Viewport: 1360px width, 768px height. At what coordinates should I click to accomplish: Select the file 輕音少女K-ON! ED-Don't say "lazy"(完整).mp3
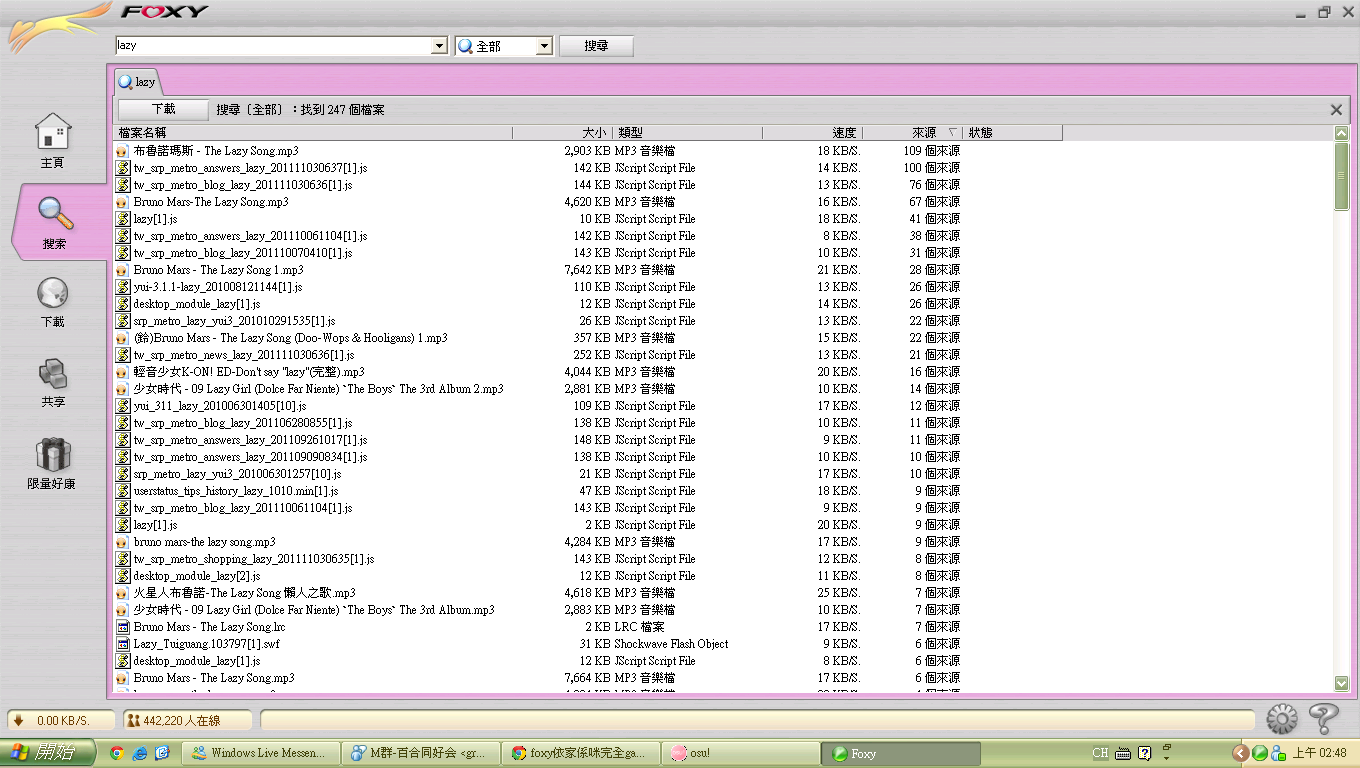tap(249, 372)
